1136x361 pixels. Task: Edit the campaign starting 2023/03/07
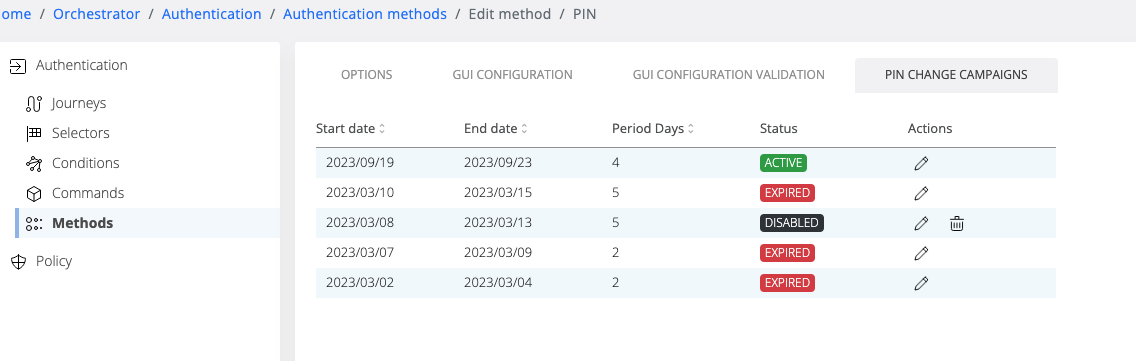click(921, 253)
